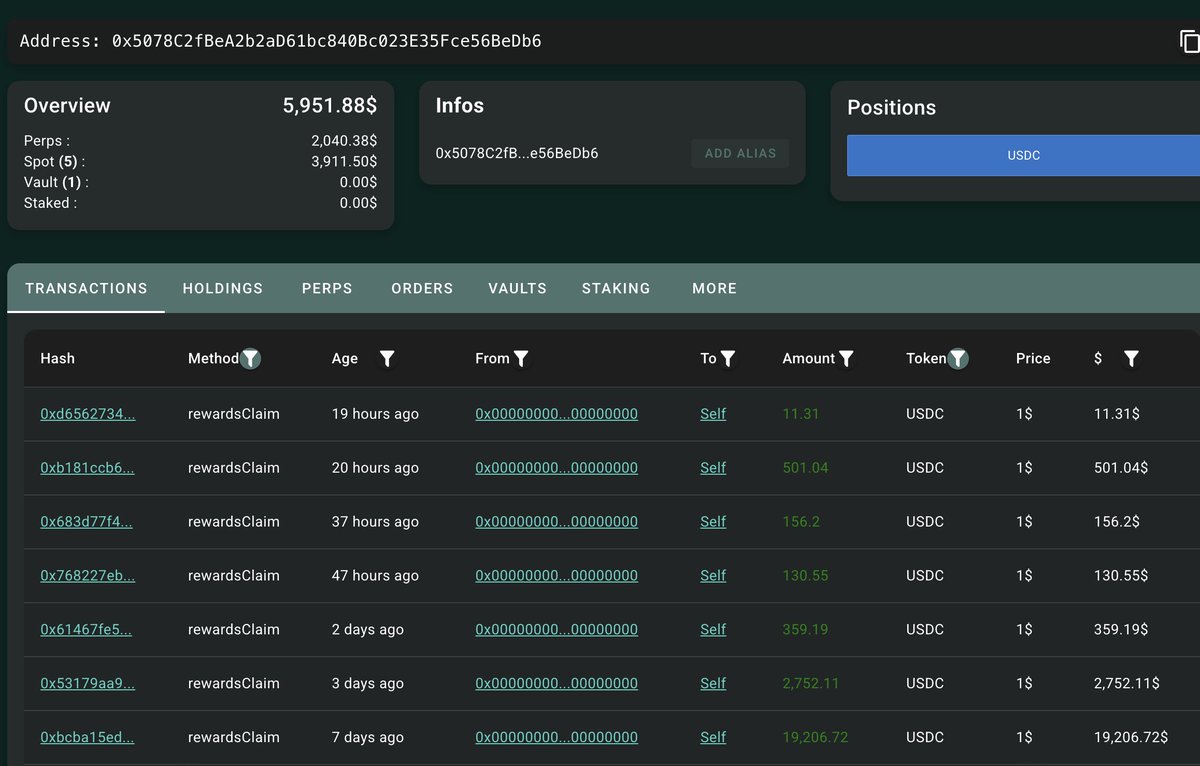Open From address in the 3 days ago row
This screenshot has width=1200, height=766.
point(556,684)
